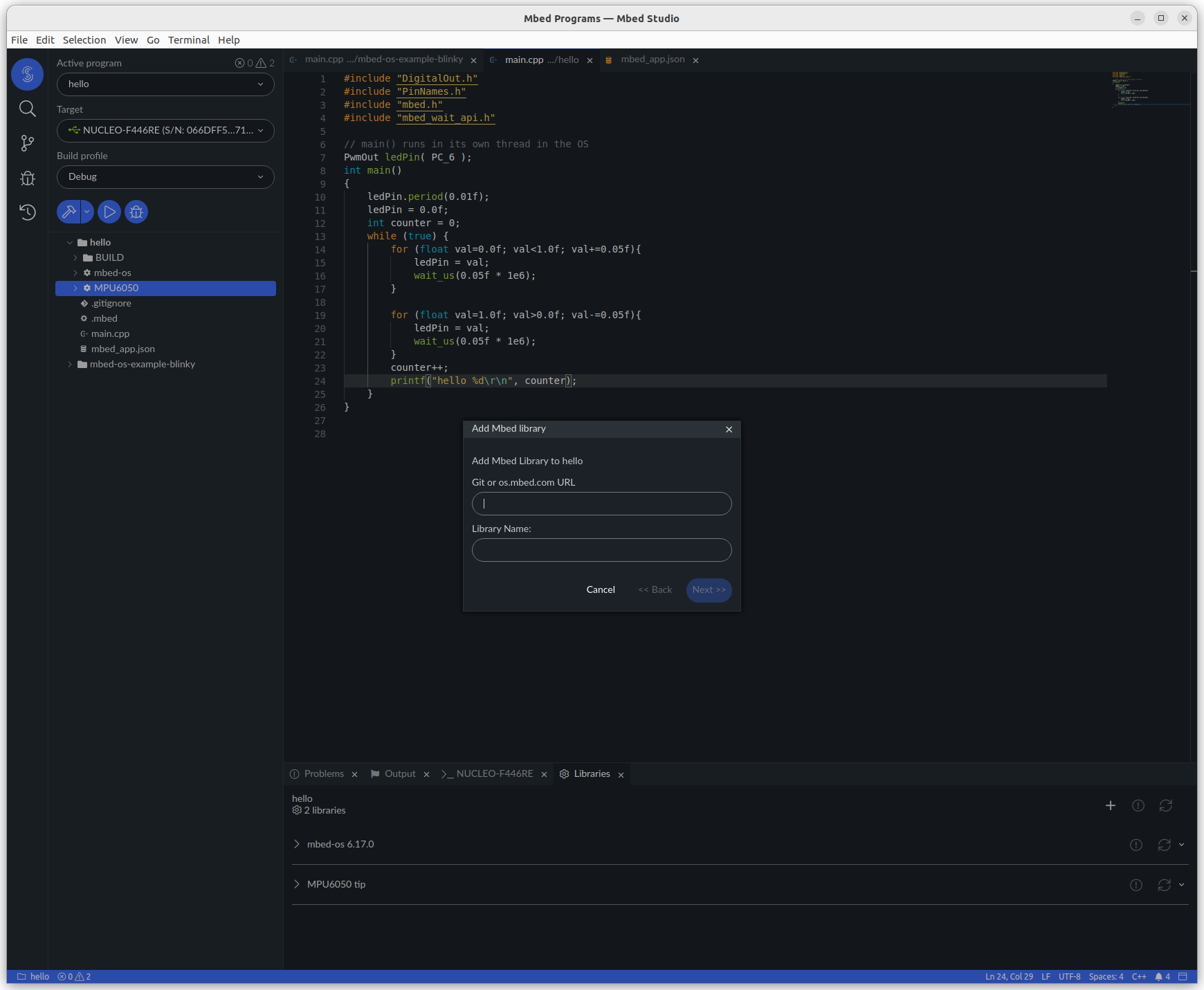Screen dimensions: 1204x990
Task: Click the mbed-os row update icon
Action: 1165,845
